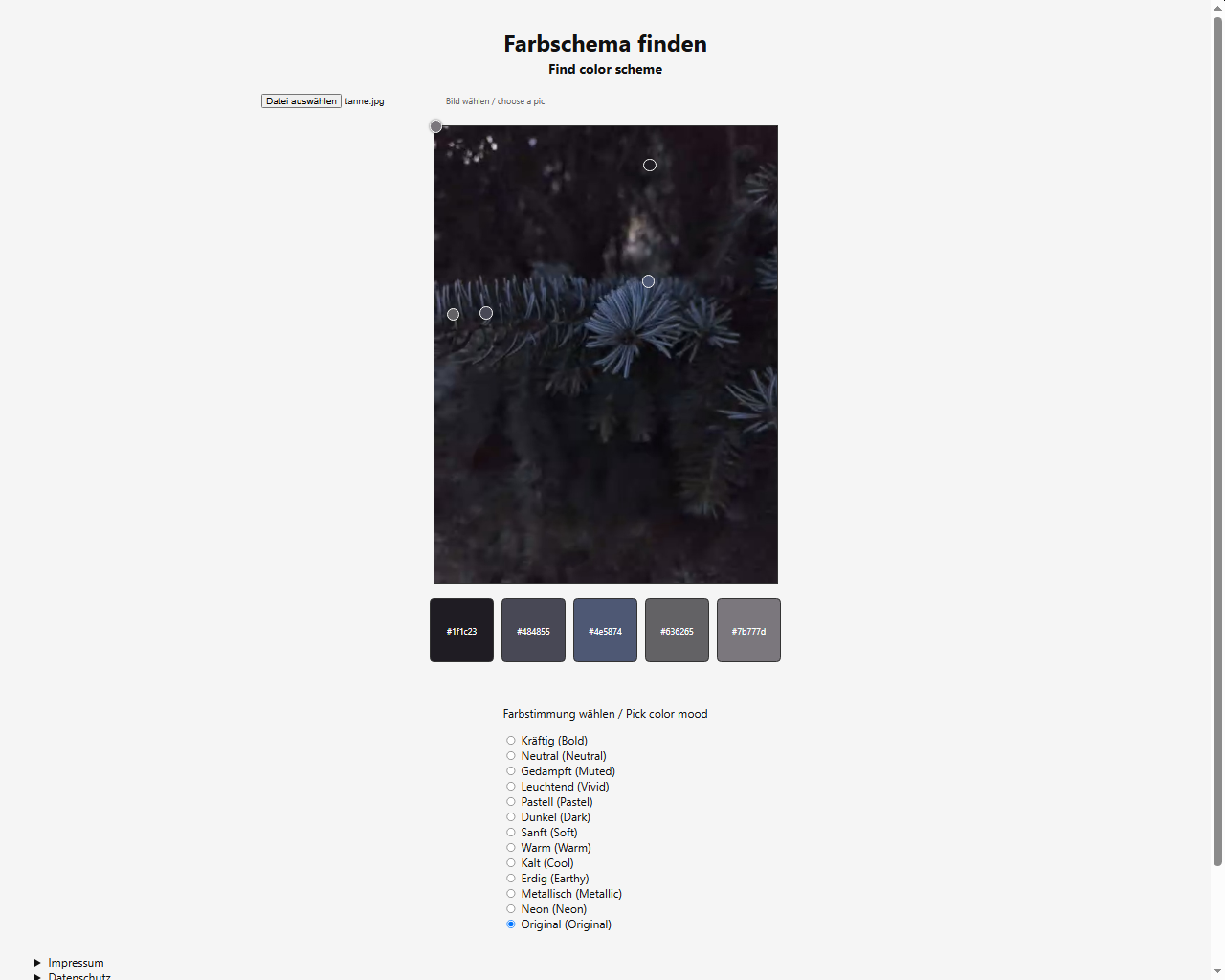This screenshot has width=1225, height=980.
Task: Select the #7b777d gray swatch
Action: click(x=748, y=631)
